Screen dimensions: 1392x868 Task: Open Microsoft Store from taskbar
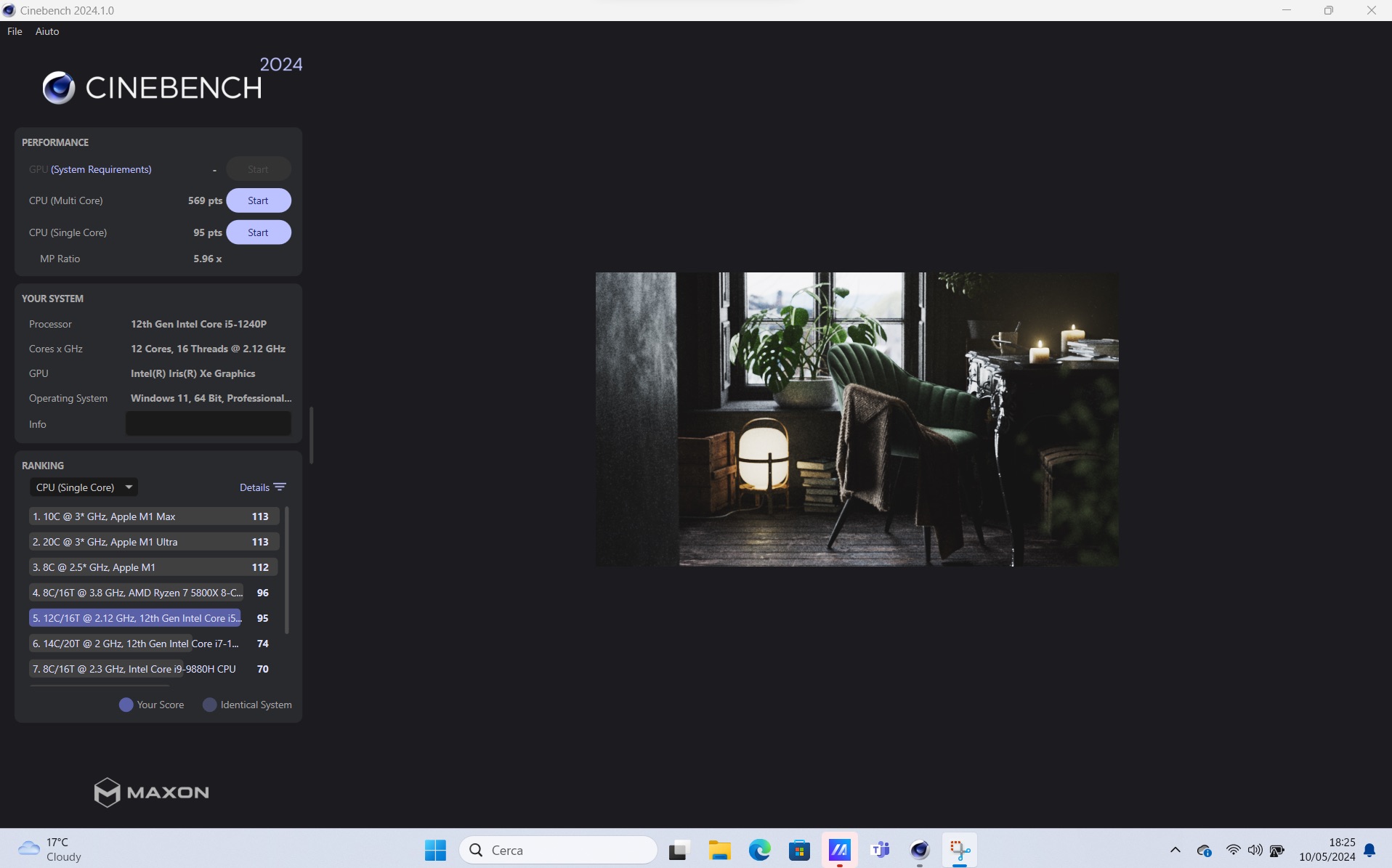pyautogui.click(x=799, y=850)
